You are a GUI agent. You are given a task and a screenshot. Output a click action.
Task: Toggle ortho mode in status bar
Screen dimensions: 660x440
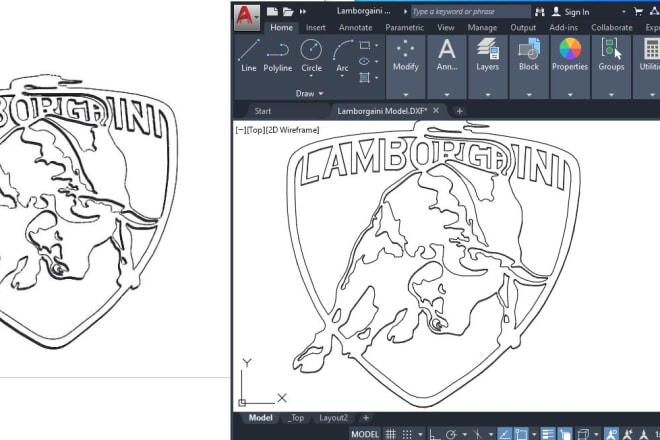coord(434,434)
